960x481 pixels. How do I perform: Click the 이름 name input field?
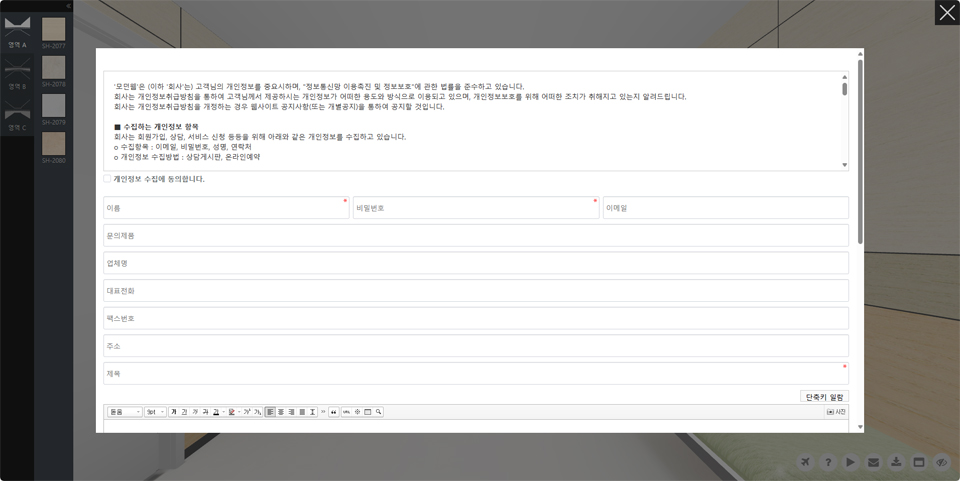[226, 208]
